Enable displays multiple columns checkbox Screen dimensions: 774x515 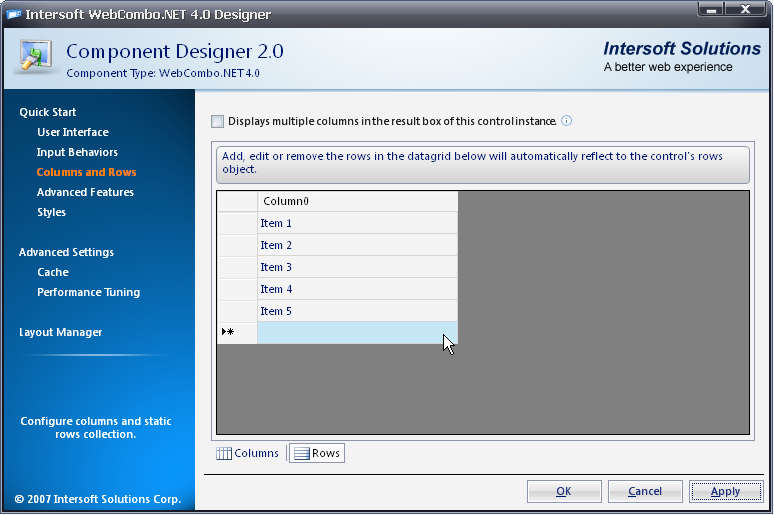click(x=218, y=121)
